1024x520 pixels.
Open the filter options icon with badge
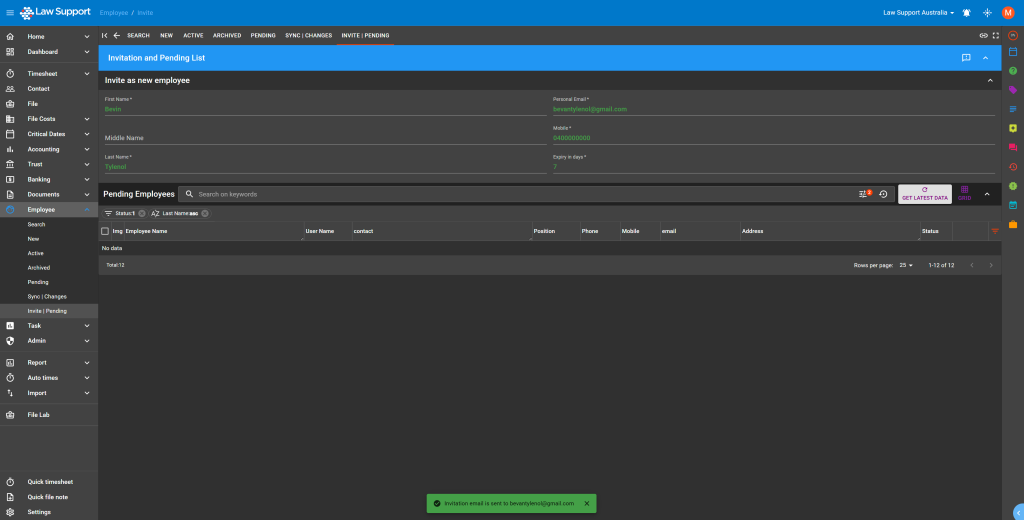tap(865, 194)
